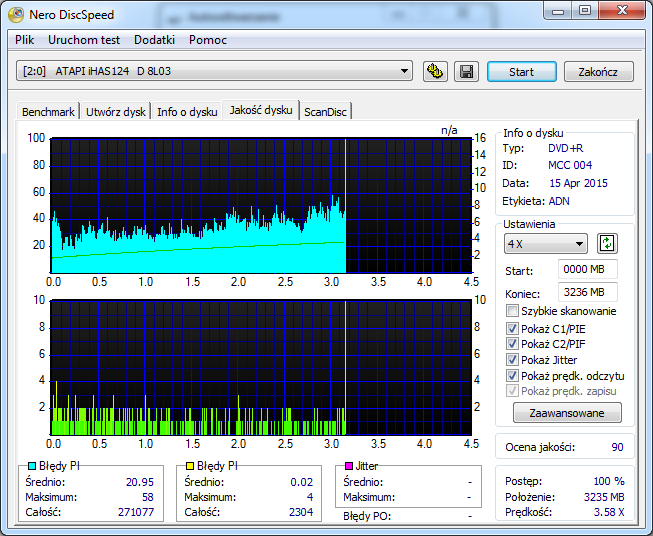Click the Koniec 3236 MB field
This screenshot has width=653, height=536.
tap(588, 292)
